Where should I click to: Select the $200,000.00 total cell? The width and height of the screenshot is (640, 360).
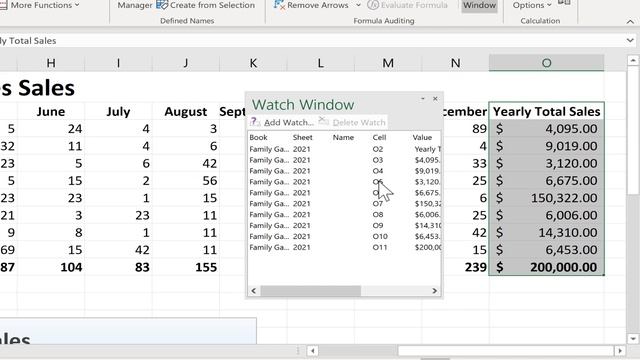tap(546, 267)
